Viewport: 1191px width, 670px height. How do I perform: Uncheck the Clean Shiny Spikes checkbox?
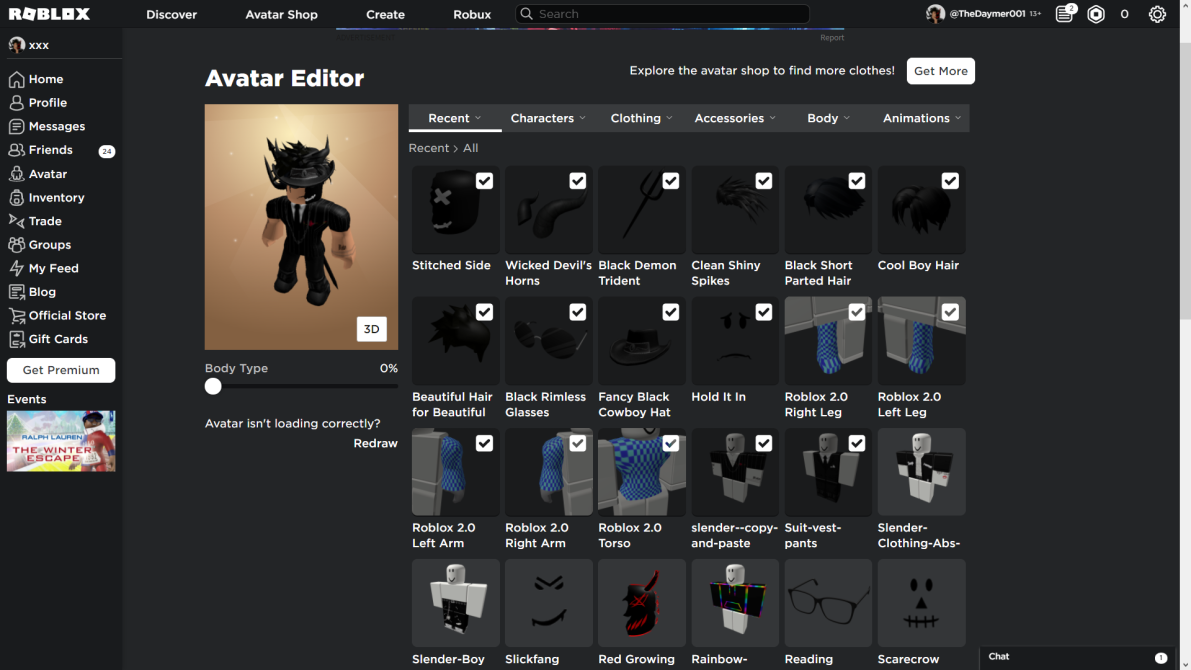coord(764,181)
